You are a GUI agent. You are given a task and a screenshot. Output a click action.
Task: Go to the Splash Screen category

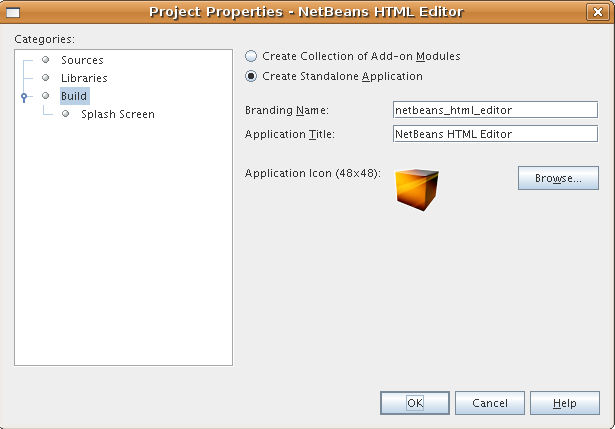[118, 114]
